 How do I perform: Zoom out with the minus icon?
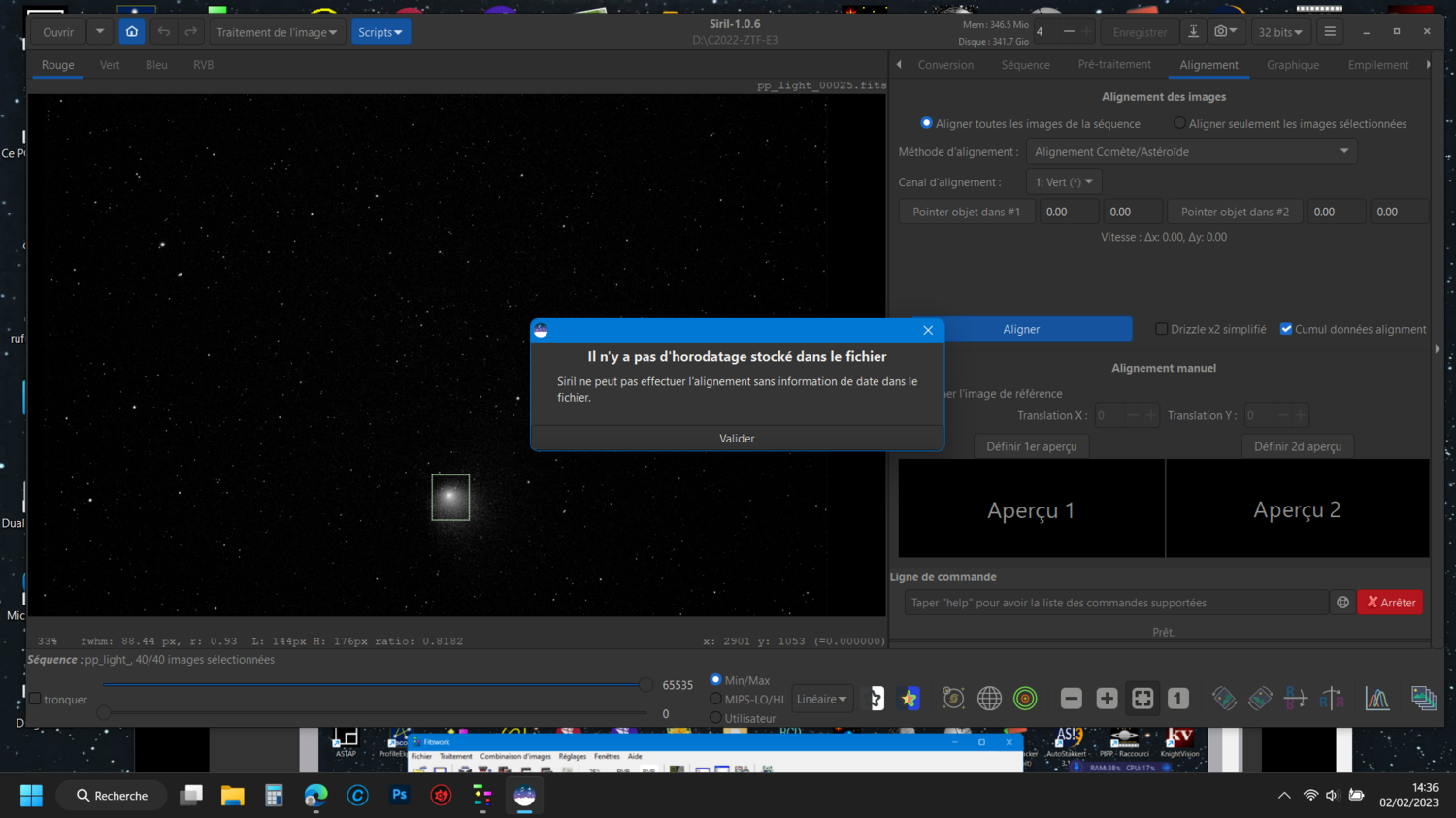pyautogui.click(x=1071, y=699)
